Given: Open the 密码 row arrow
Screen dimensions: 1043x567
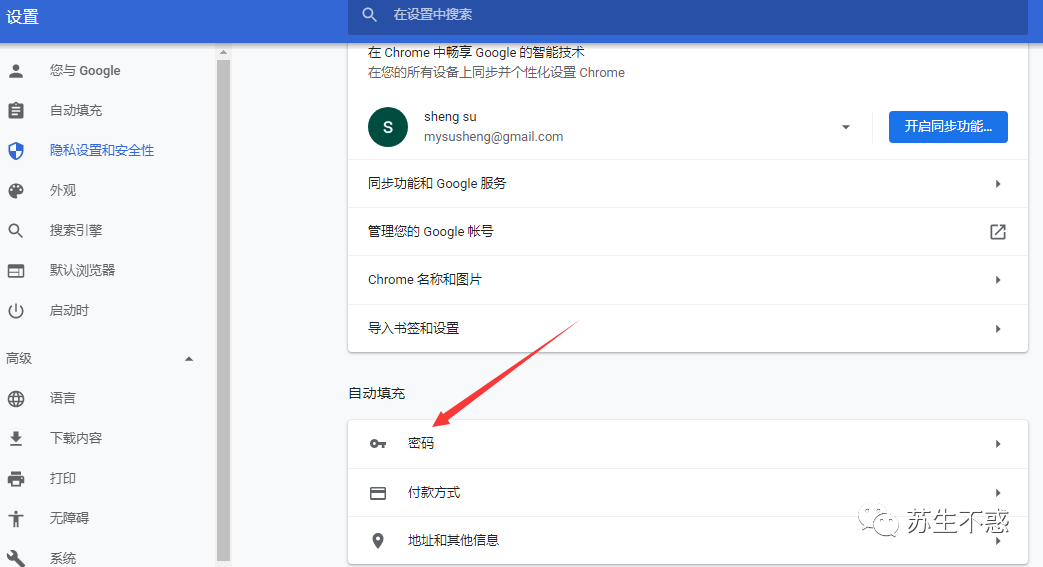Looking at the screenshot, I should 998,444.
